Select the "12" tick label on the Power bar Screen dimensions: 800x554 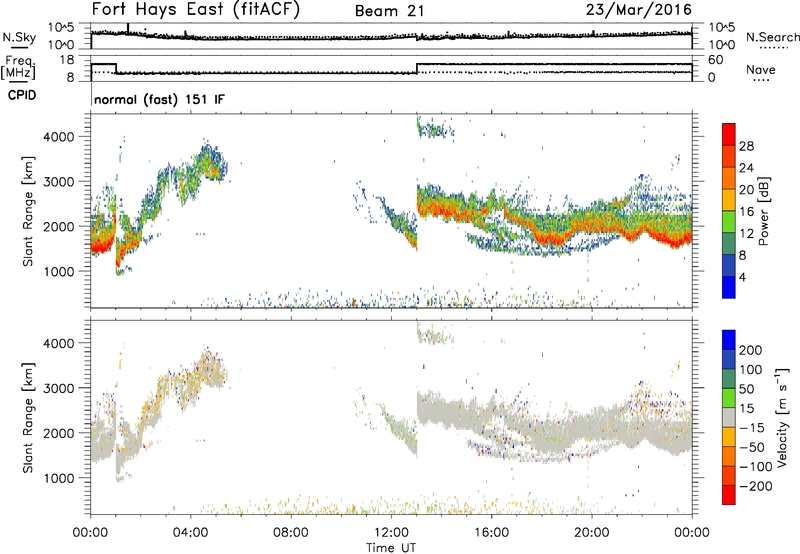[x=746, y=234]
